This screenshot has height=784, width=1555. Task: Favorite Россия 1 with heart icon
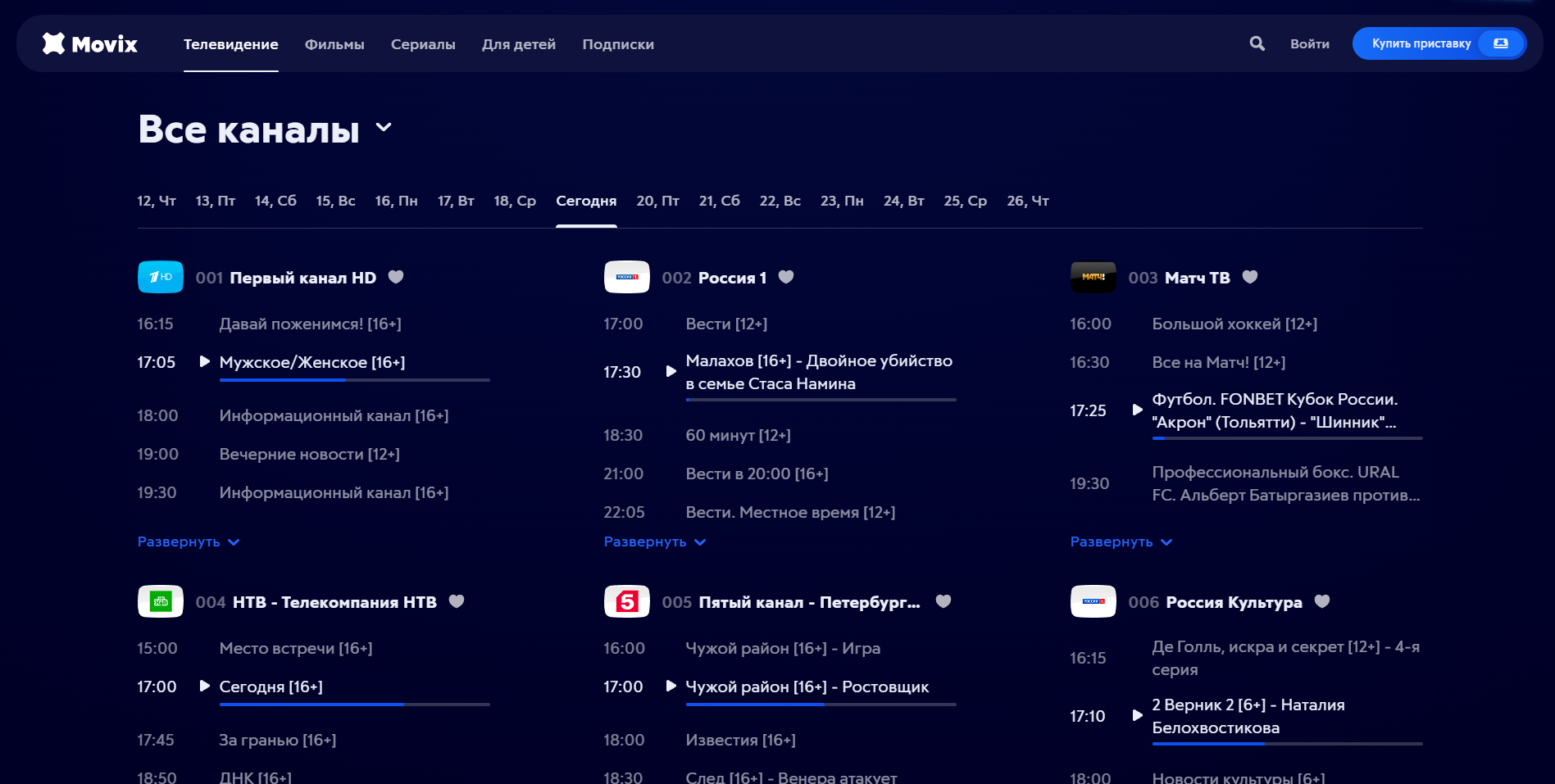tap(786, 277)
